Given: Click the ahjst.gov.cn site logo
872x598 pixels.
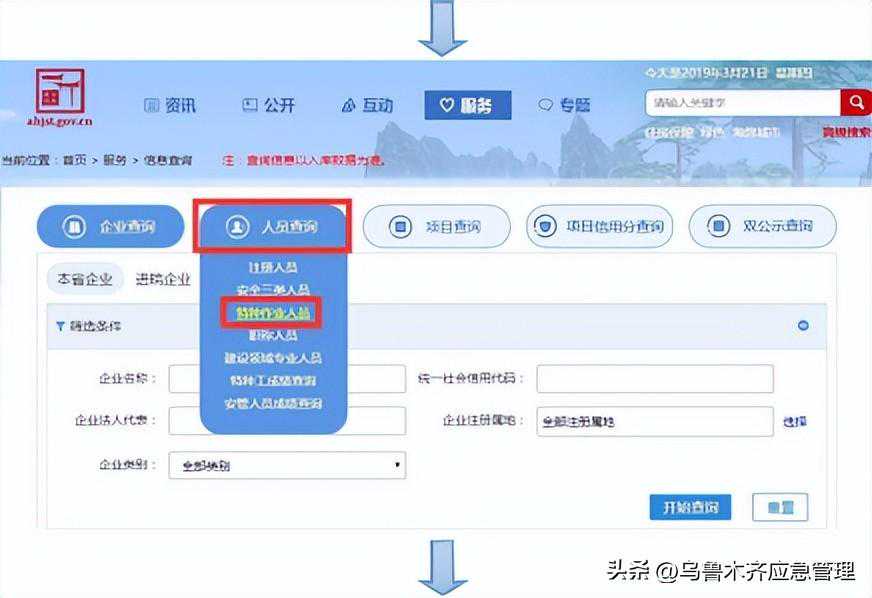Looking at the screenshot, I should [x=62, y=98].
